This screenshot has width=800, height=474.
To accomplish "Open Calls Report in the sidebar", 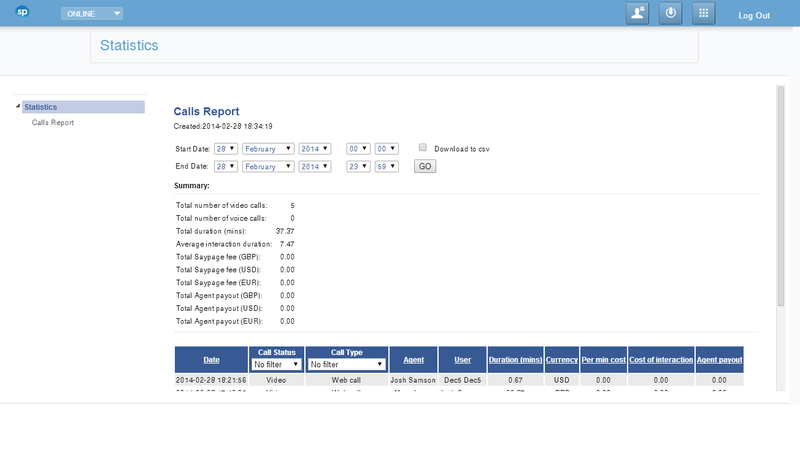I will 53,123.
